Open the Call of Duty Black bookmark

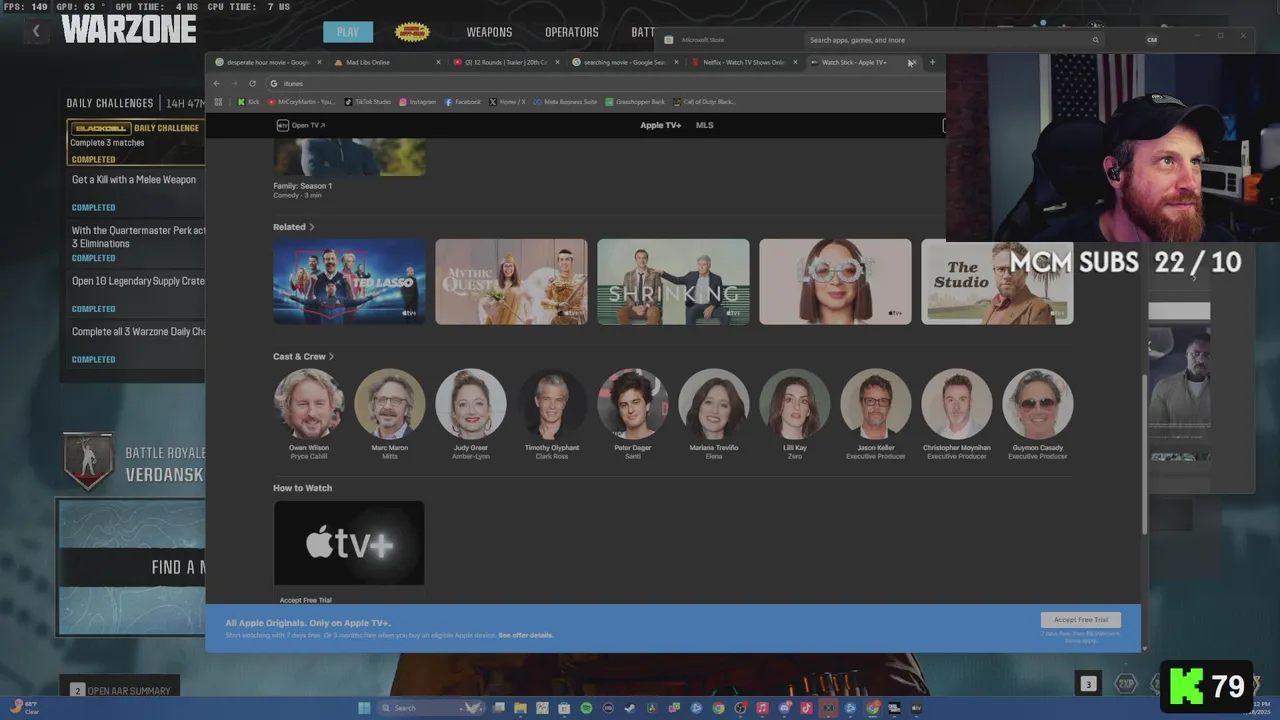tap(704, 102)
